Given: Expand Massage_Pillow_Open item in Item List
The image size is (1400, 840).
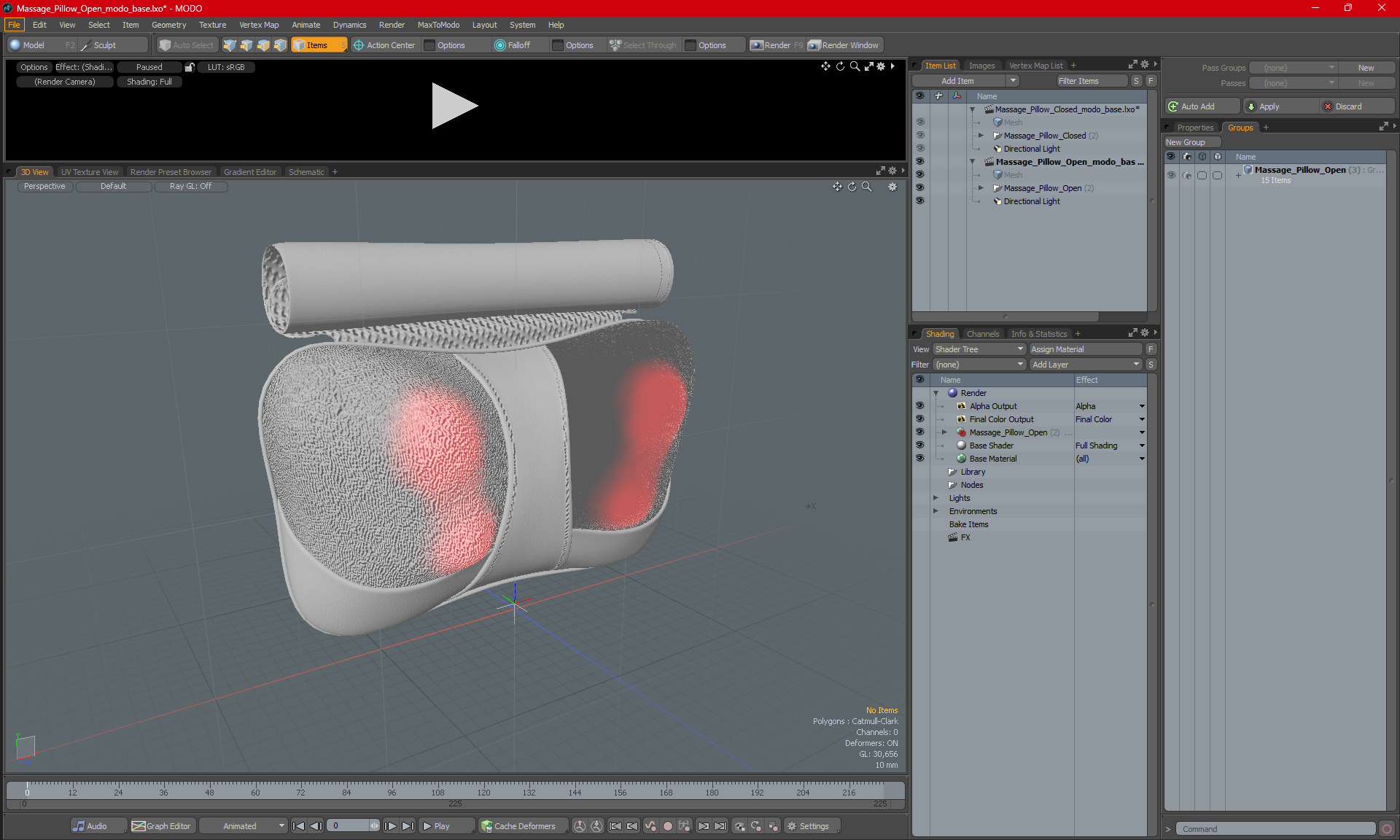Looking at the screenshot, I should click(981, 188).
